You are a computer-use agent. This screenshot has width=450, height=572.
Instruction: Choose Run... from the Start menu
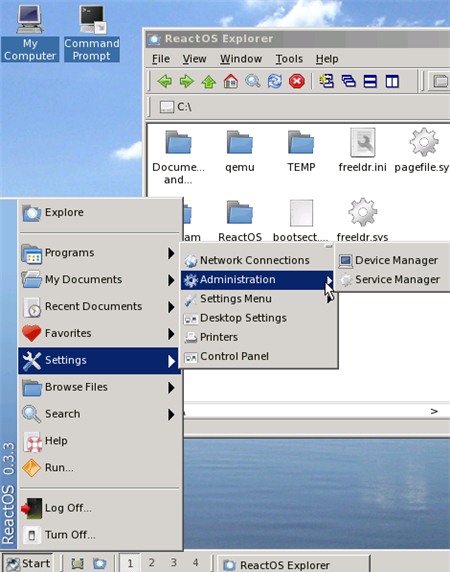pyautogui.click(x=100, y=468)
